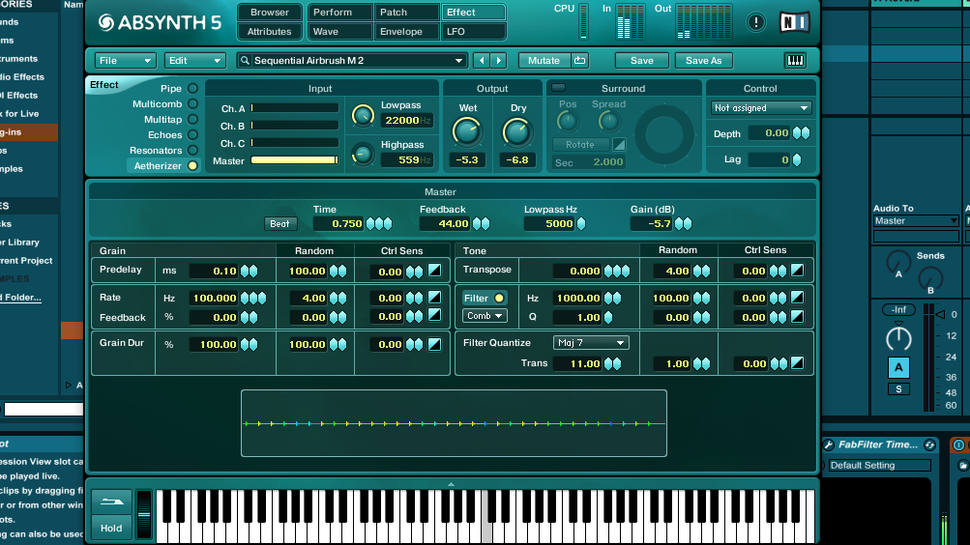The height and width of the screenshot is (545, 970).
Task: Open the Browser tab
Action: tap(269, 12)
